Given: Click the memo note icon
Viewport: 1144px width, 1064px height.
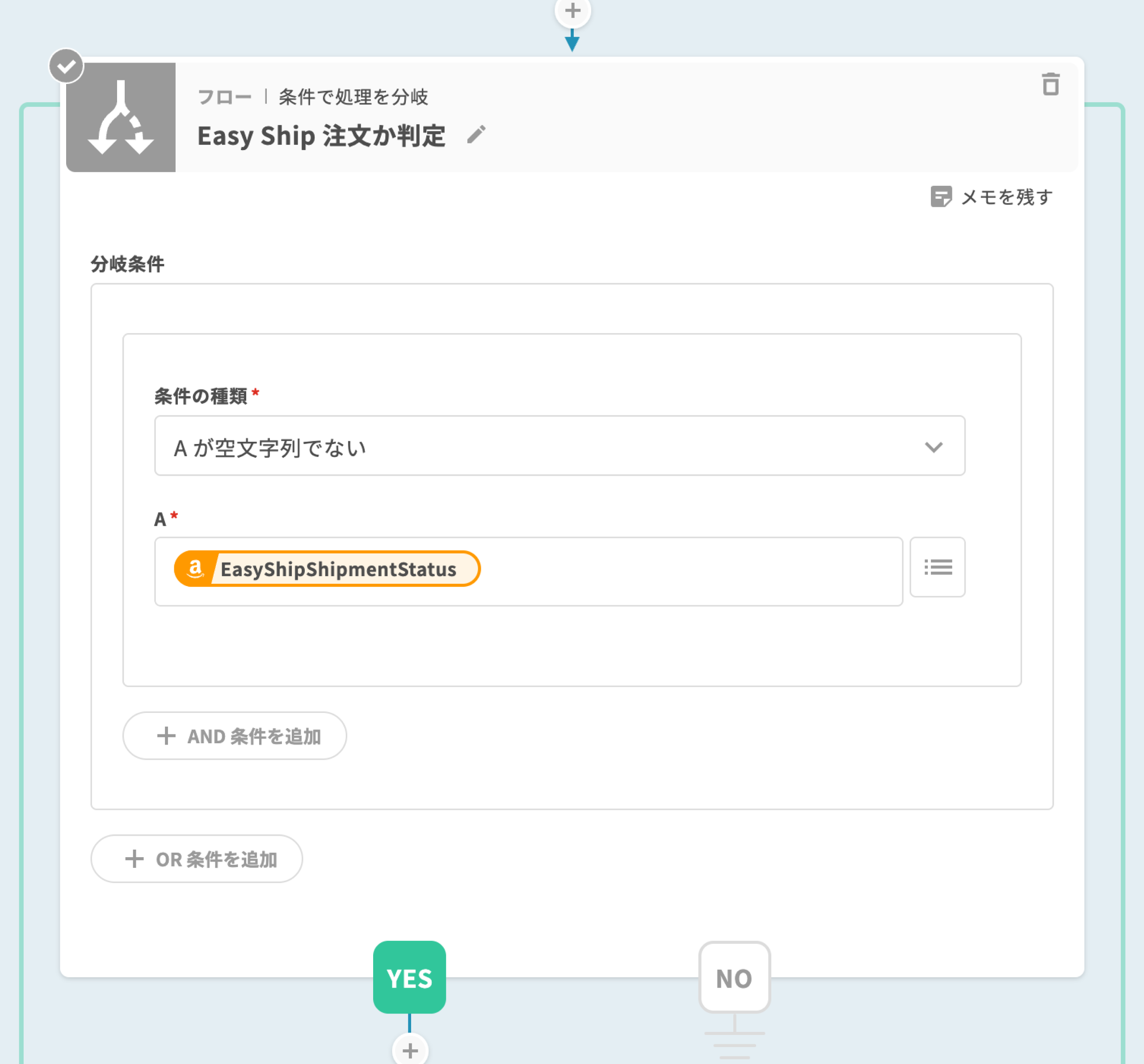Looking at the screenshot, I should pos(941,197).
